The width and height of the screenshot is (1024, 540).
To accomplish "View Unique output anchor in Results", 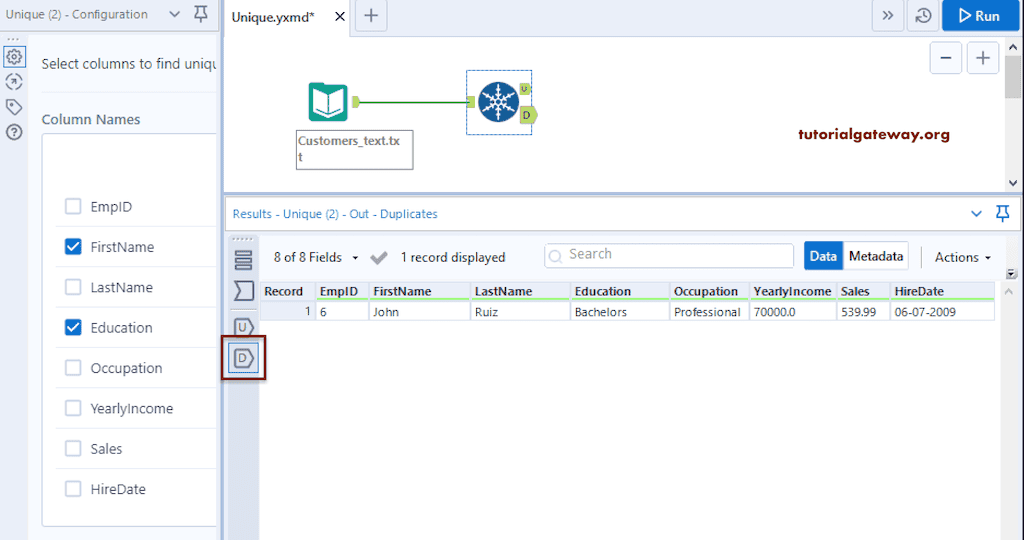I will click(x=244, y=326).
